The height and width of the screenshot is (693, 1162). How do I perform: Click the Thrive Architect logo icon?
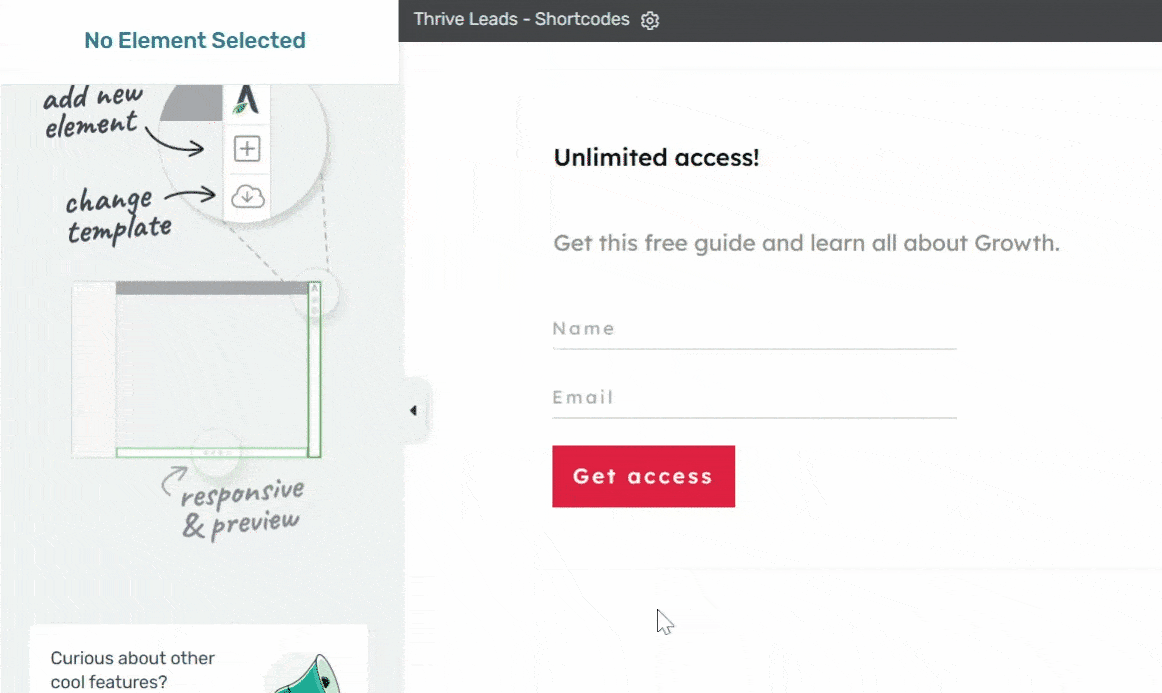point(245,99)
